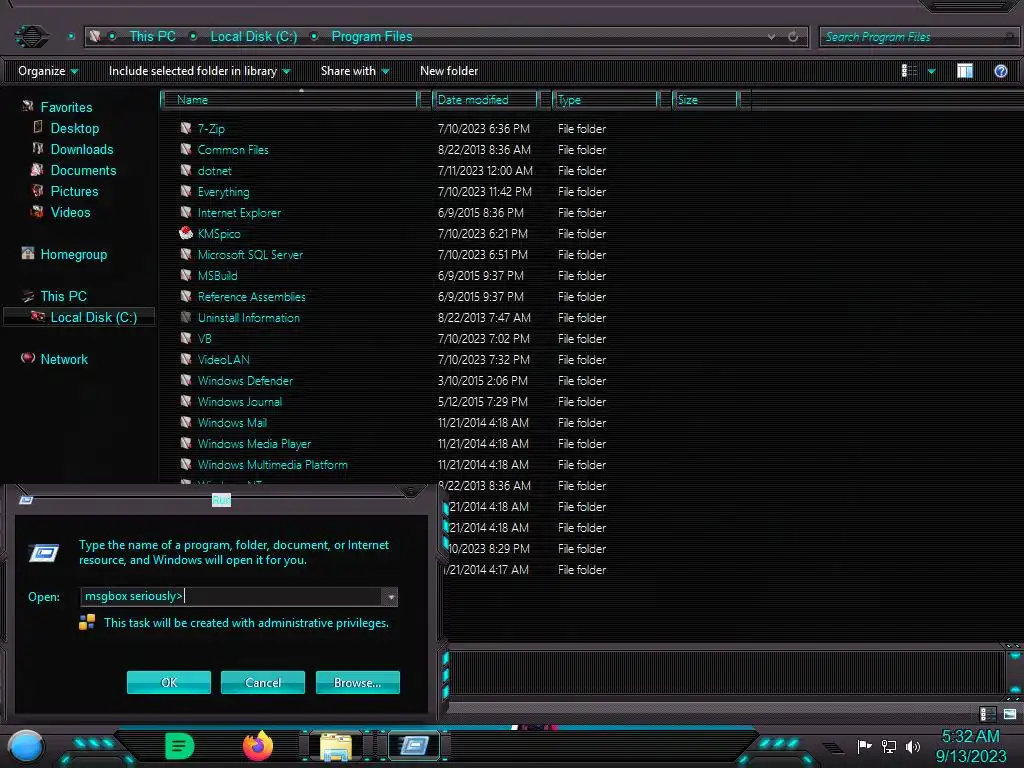Click the network tray icon
Viewport: 1024px width, 768px height.
(x=888, y=746)
